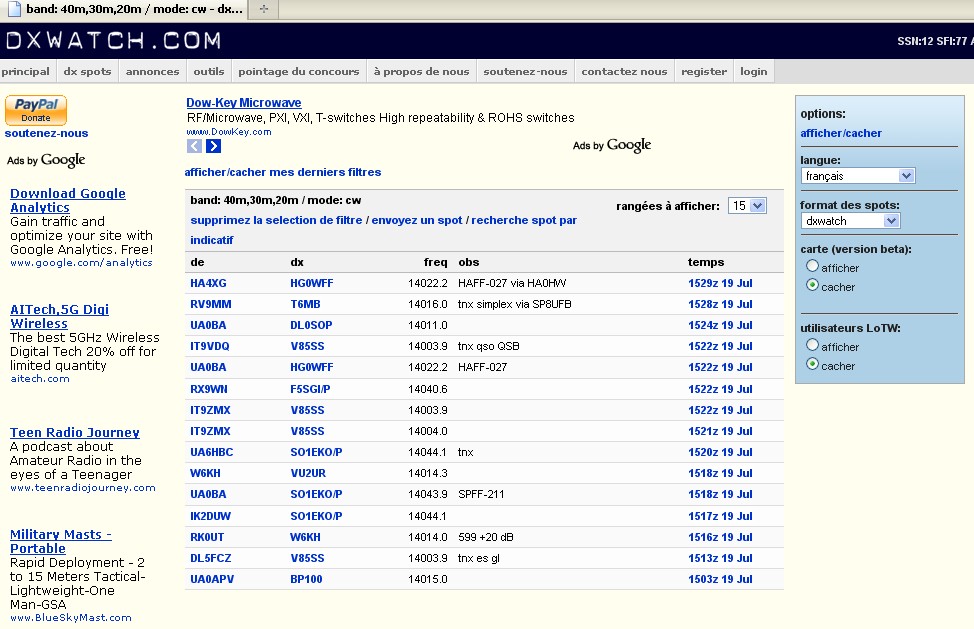The width and height of the screenshot is (974, 629).
Task: Click 'F5SGI/P' callsign in dx column
Action: [x=310, y=389]
